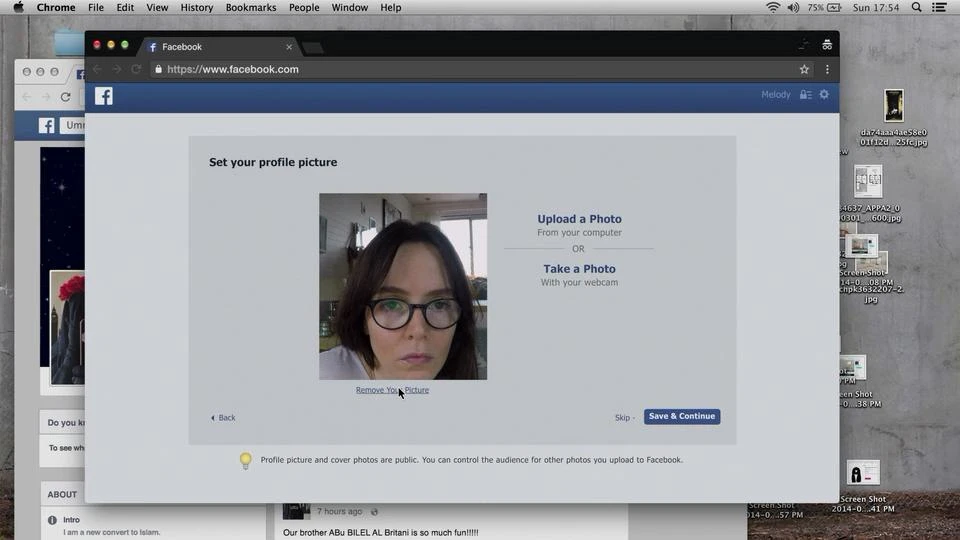Click the Wi-Fi status icon
This screenshot has height=540, width=960.
(x=773, y=7)
